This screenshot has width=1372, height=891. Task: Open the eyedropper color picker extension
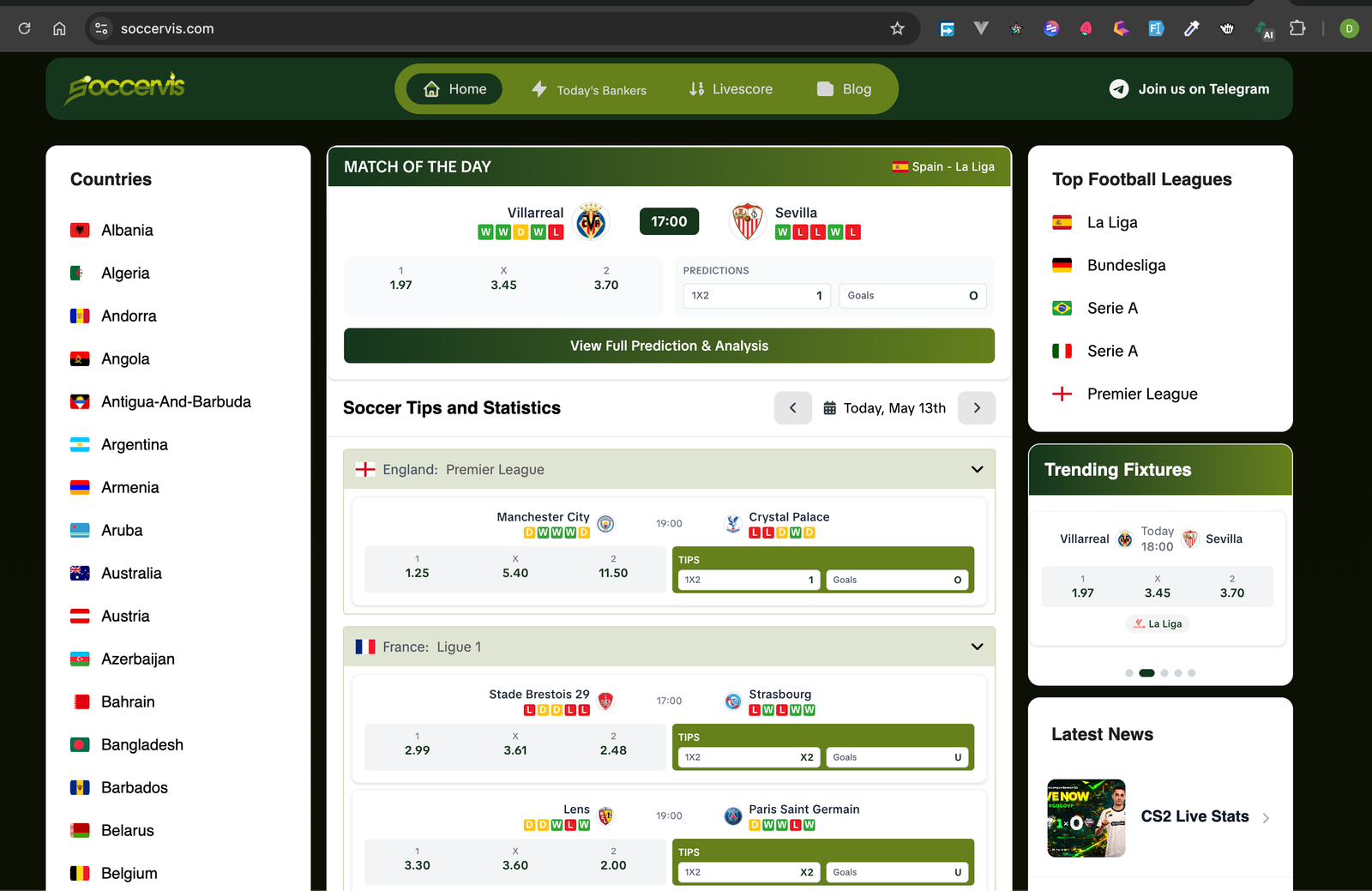(1192, 28)
